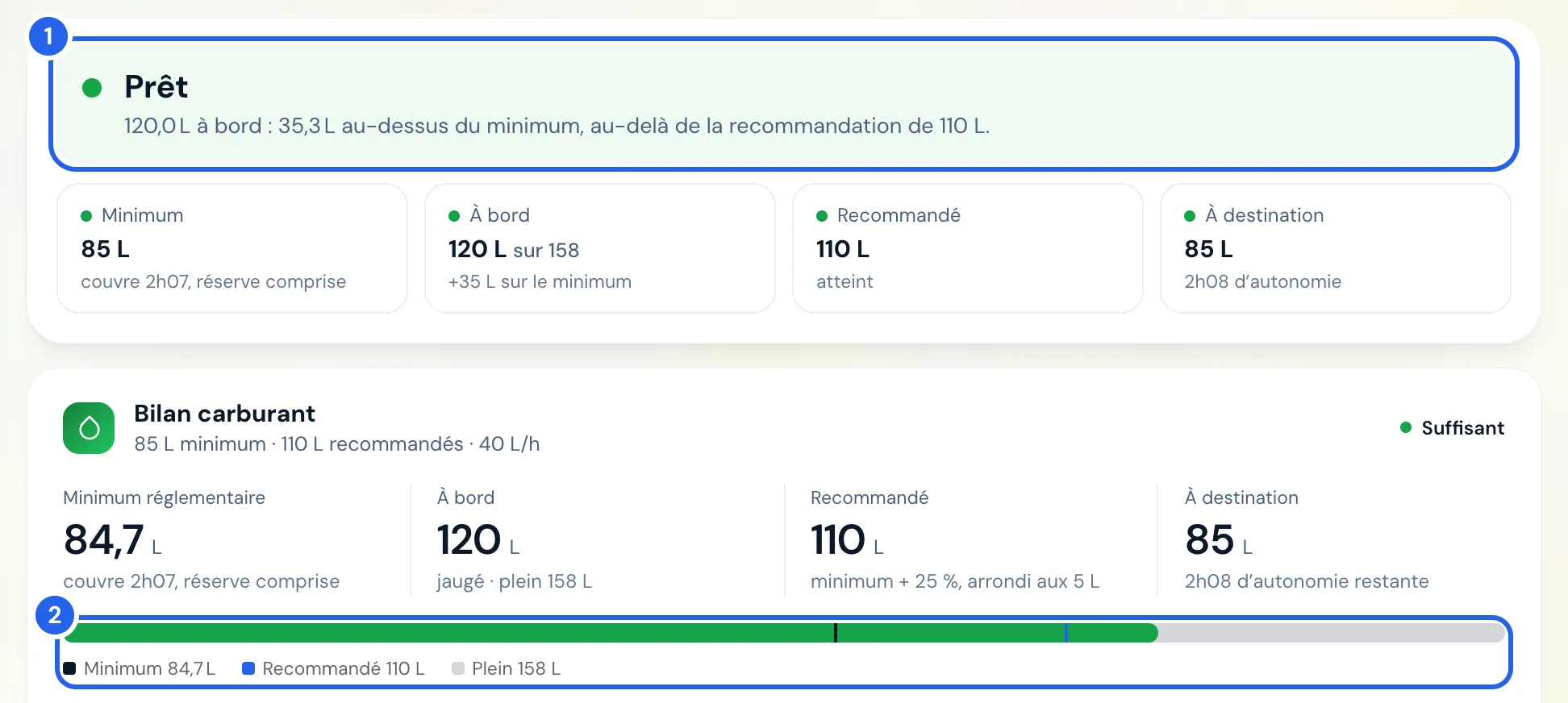
Task: Select the large "84,7" value
Action: [104, 540]
